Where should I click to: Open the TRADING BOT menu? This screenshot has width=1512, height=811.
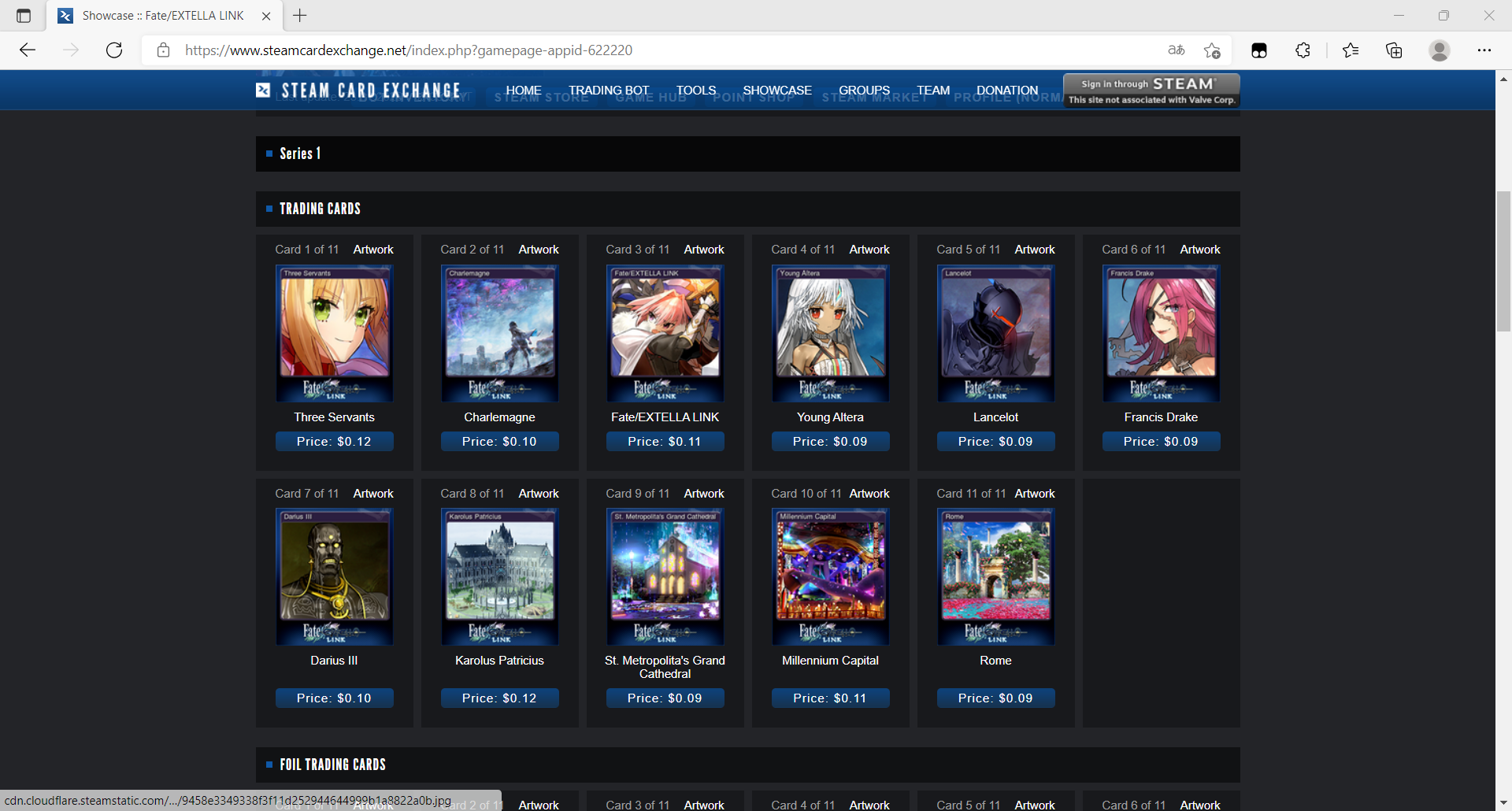(609, 91)
